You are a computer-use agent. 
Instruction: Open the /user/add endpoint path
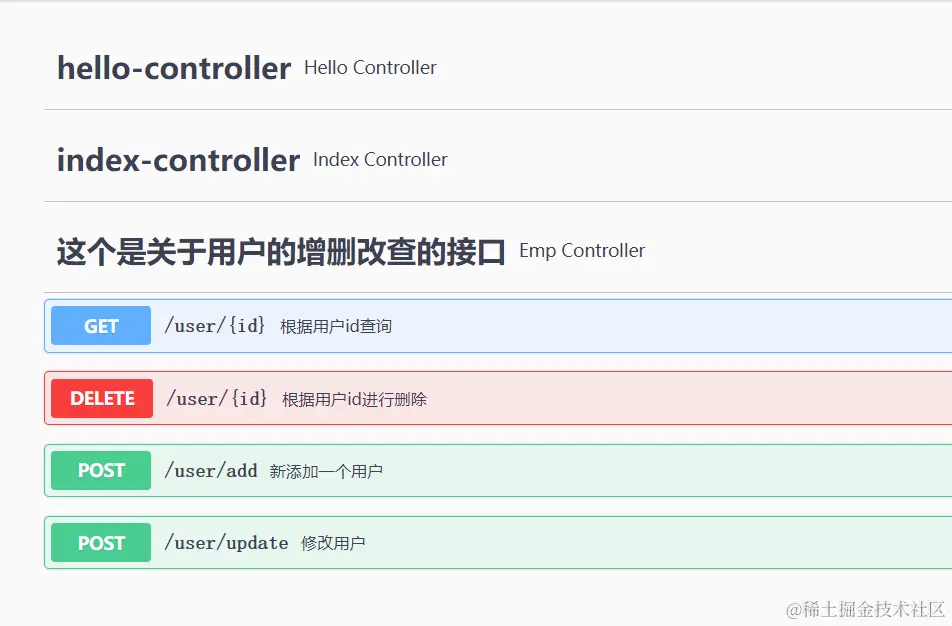coord(210,470)
